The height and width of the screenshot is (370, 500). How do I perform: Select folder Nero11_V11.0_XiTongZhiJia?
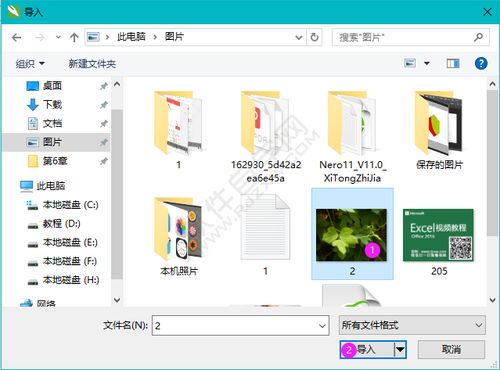352,137
